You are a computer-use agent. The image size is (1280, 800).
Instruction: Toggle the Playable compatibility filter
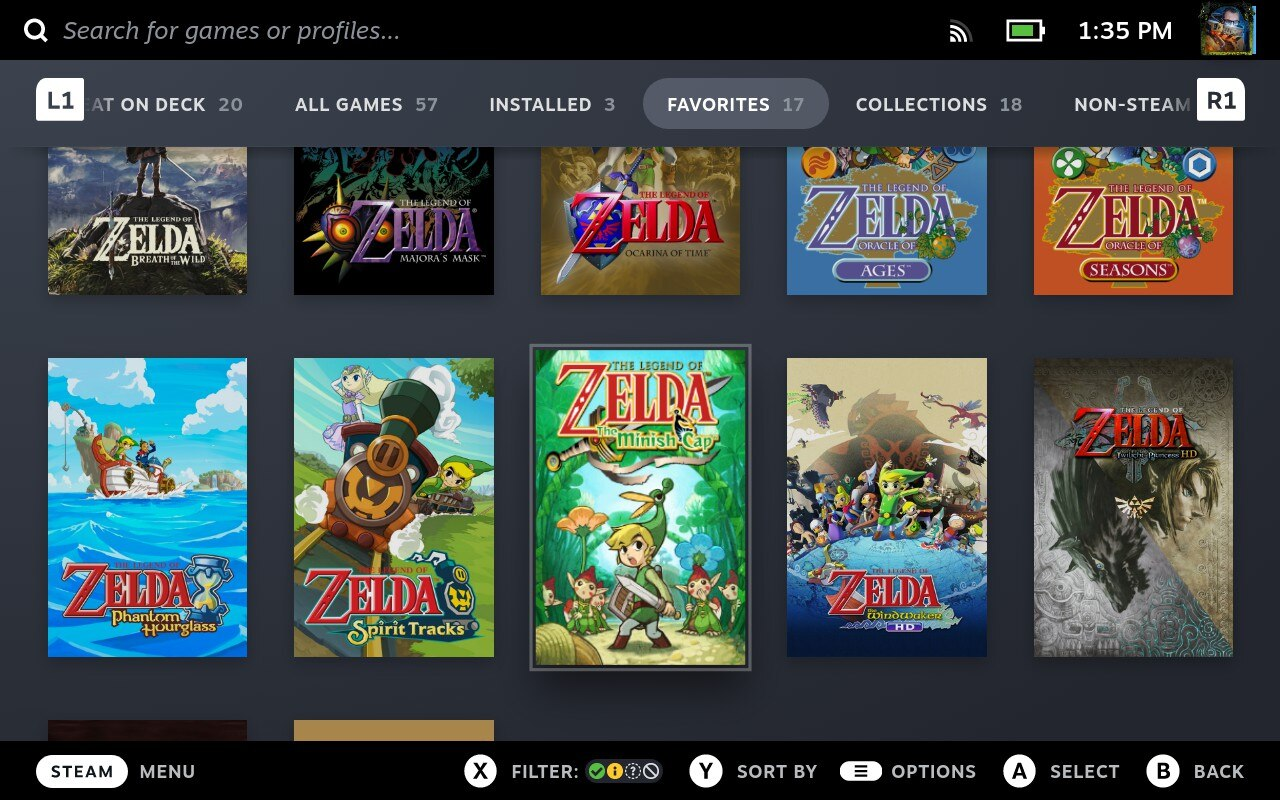(x=615, y=771)
